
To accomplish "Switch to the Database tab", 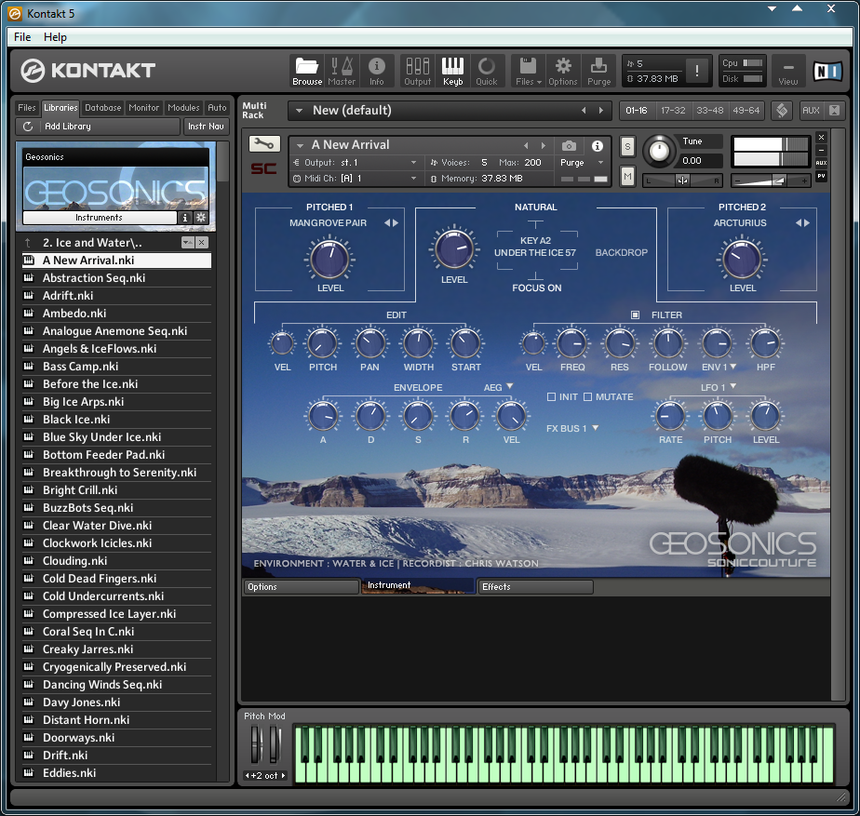I will click(x=103, y=108).
